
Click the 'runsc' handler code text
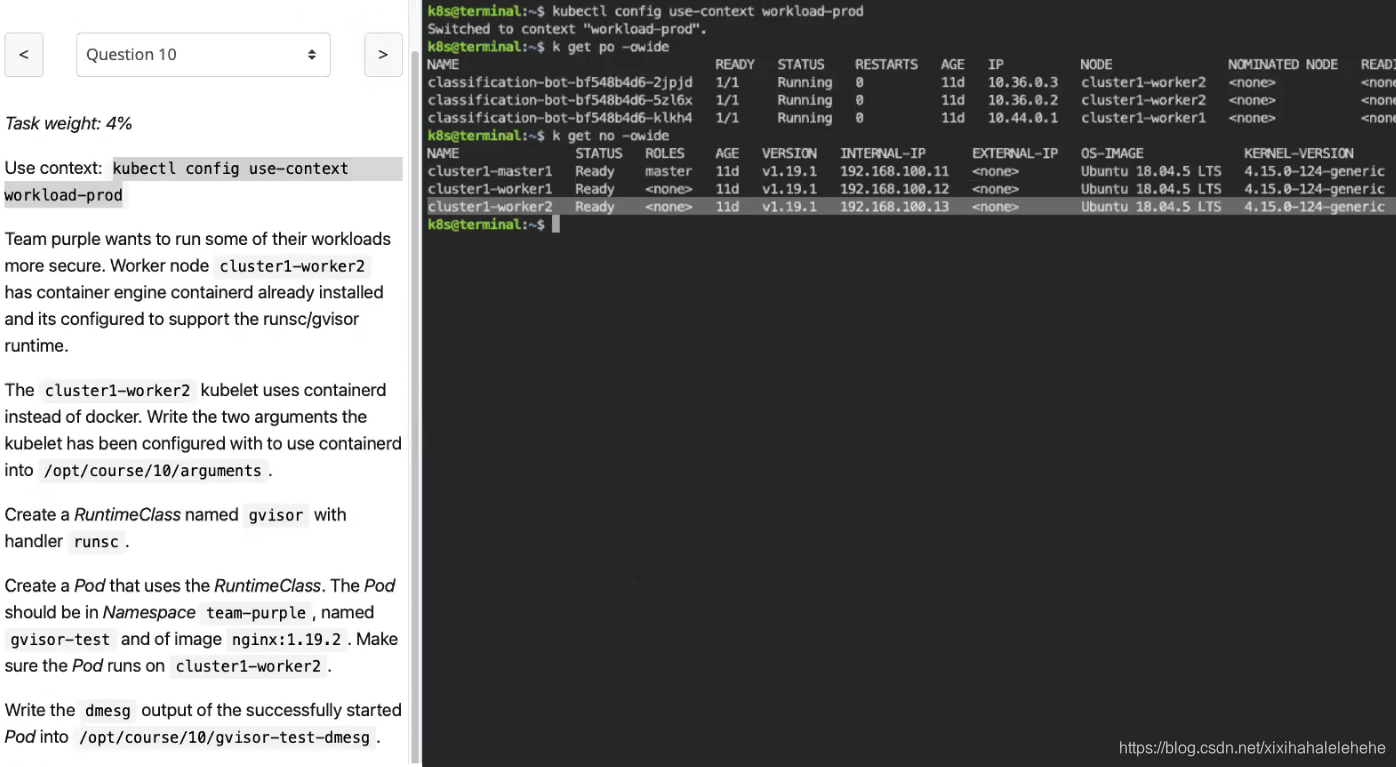(96, 542)
